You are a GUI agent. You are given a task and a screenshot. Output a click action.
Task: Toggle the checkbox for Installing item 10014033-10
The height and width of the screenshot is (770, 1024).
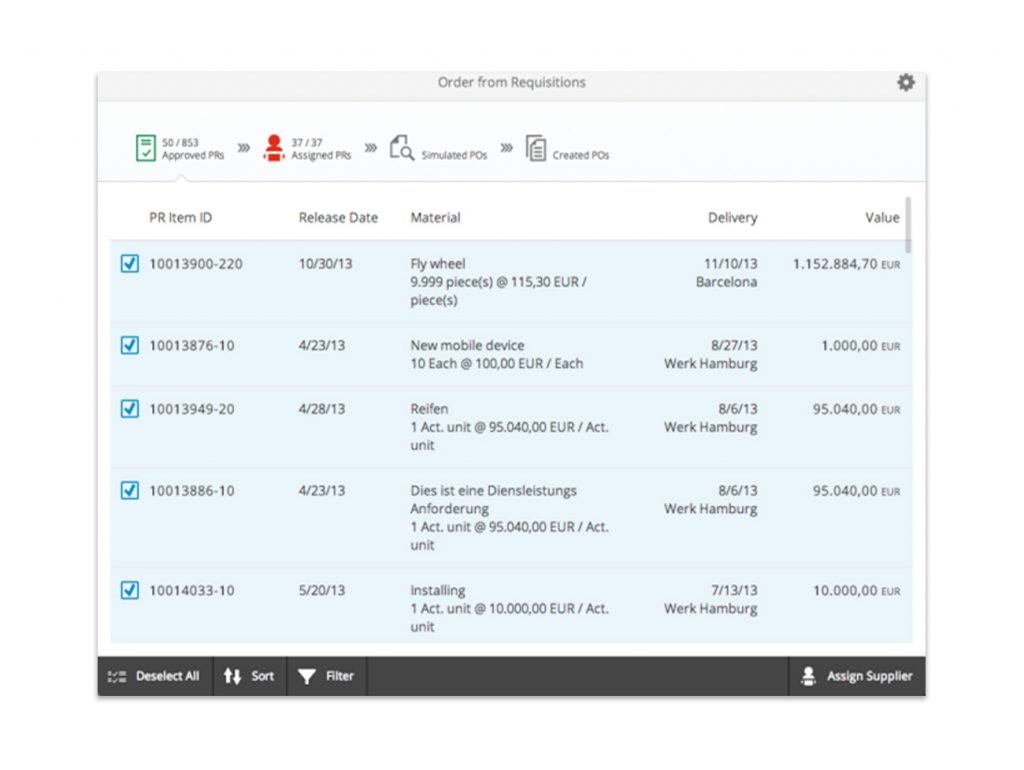(129, 590)
